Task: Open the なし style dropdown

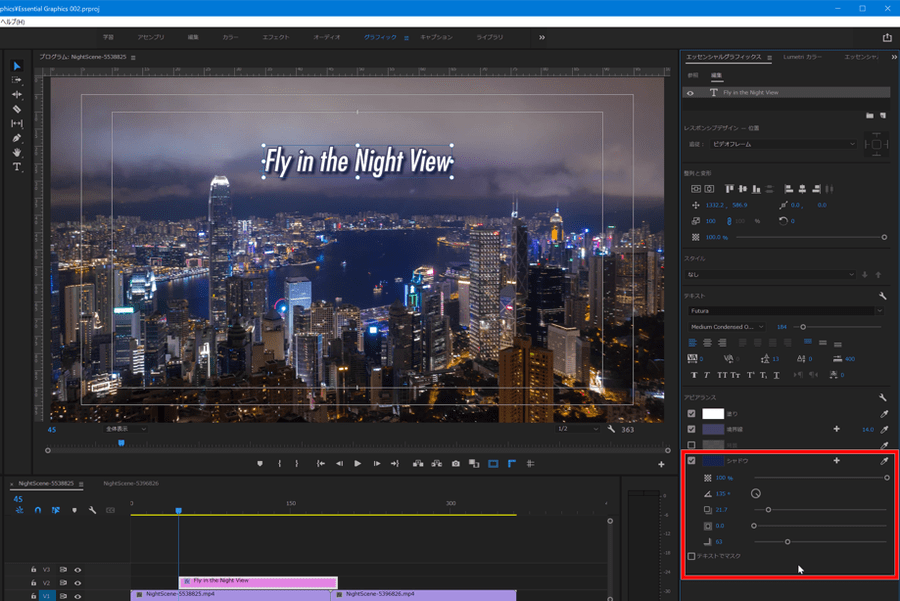Action: coord(770,274)
